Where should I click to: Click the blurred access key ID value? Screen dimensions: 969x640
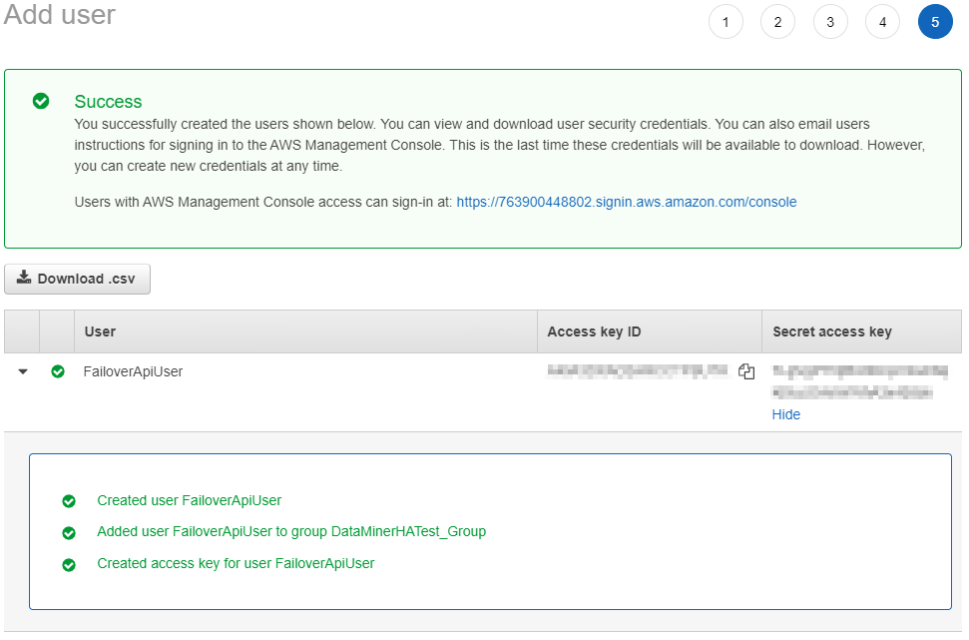(638, 371)
